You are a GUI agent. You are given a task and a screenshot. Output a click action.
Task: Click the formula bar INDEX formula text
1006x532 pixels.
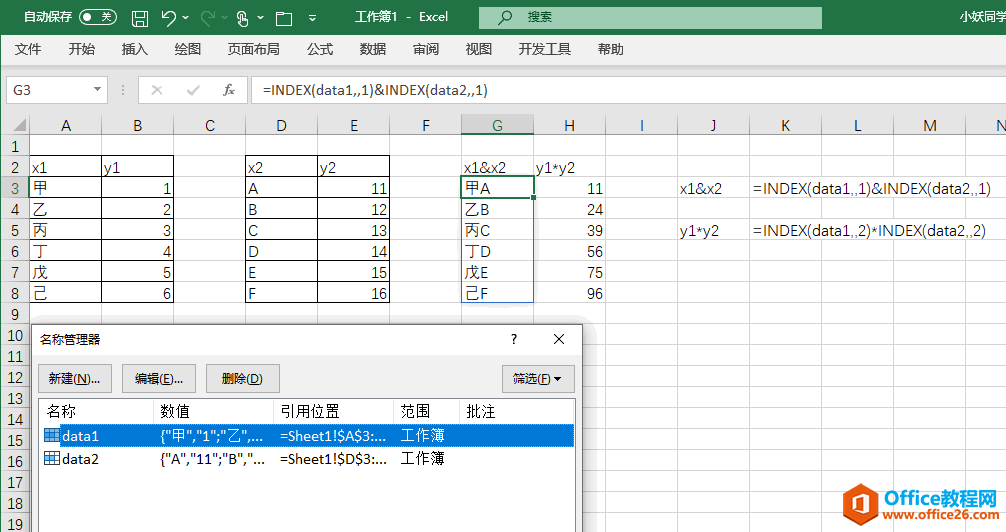(x=375, y=90)
